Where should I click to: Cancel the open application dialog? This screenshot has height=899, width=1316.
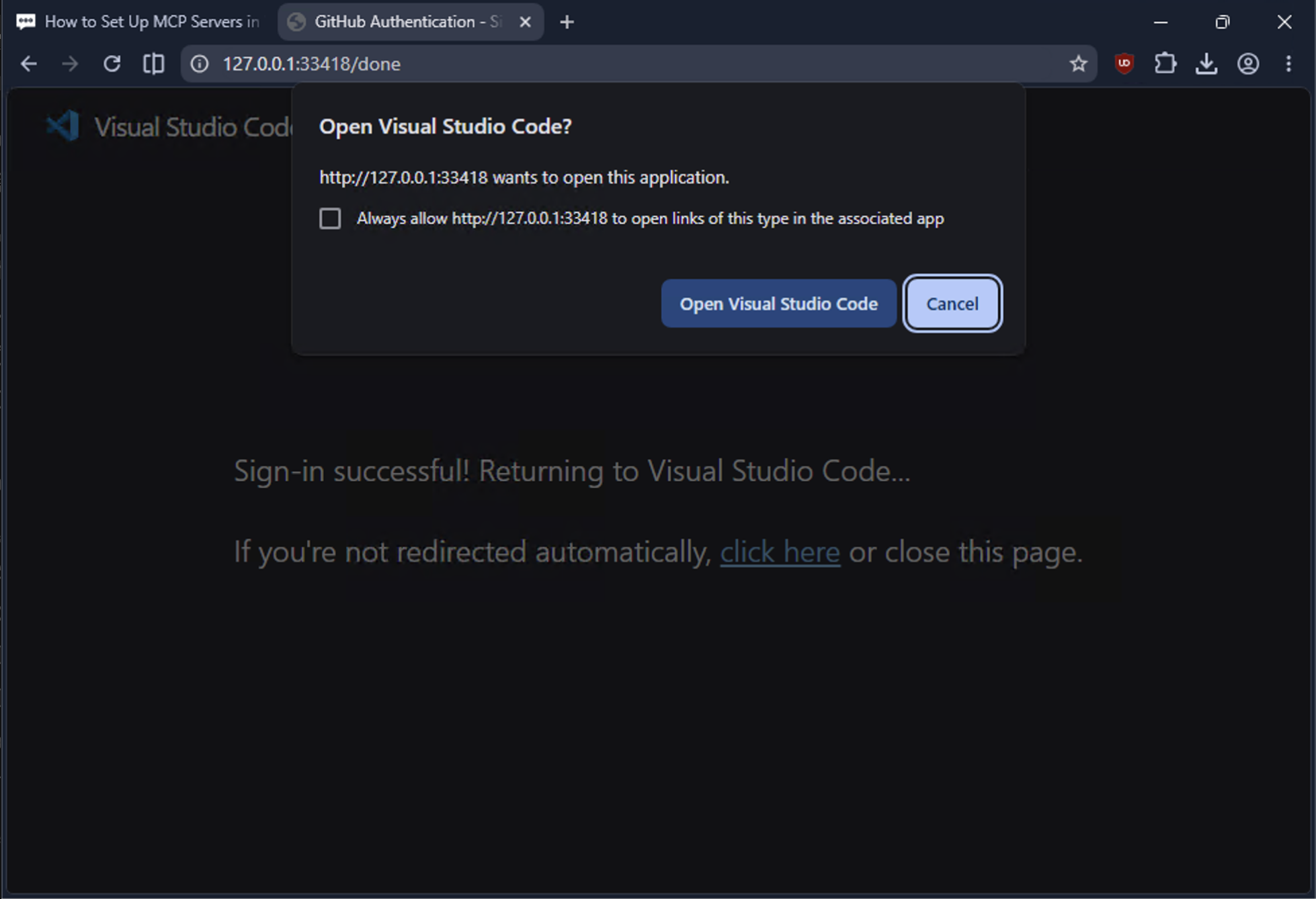pos(952,304)
